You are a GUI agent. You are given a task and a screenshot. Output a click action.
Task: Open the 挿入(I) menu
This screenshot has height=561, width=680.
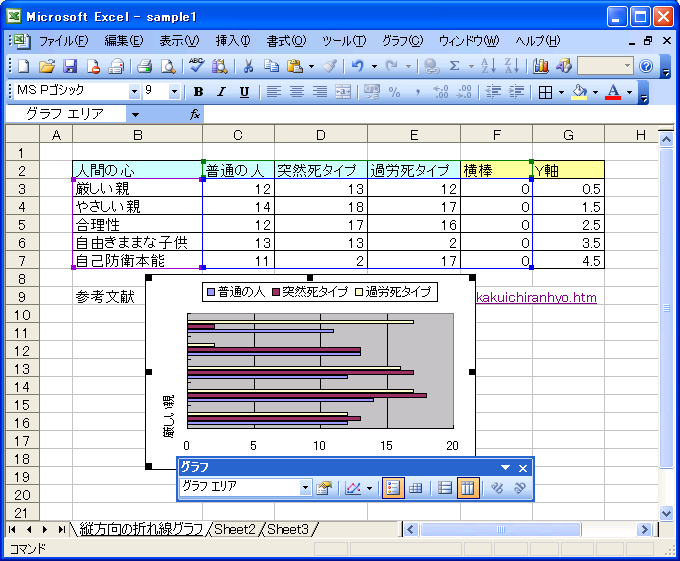(233, 41)
